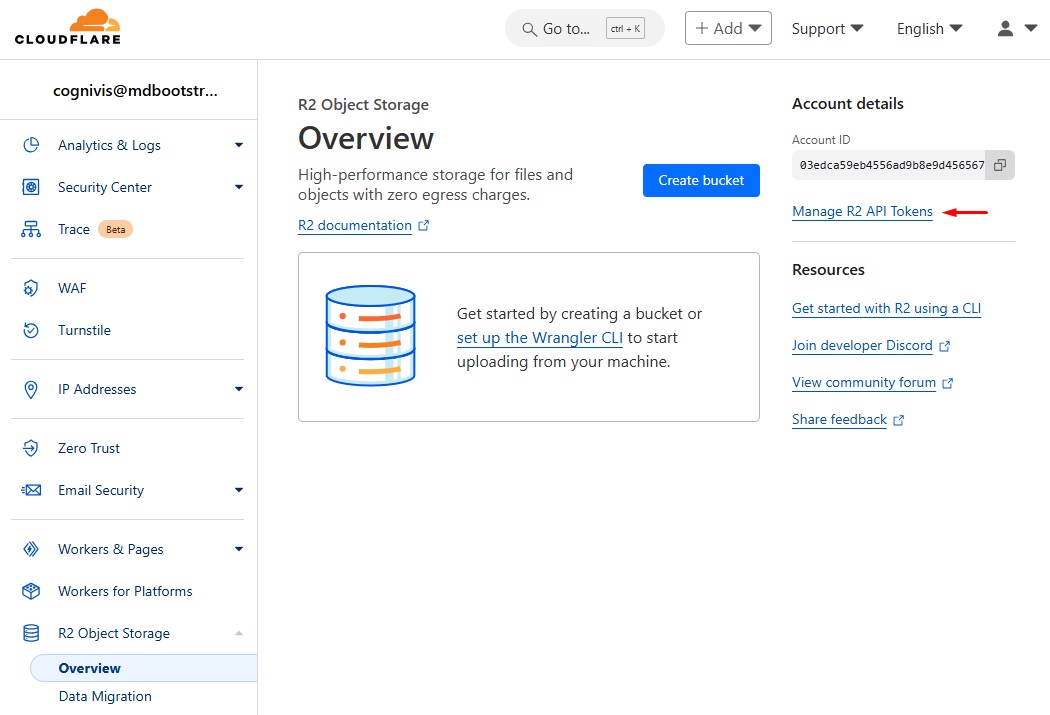Click the Zero Trust icon

click(31, 448)
